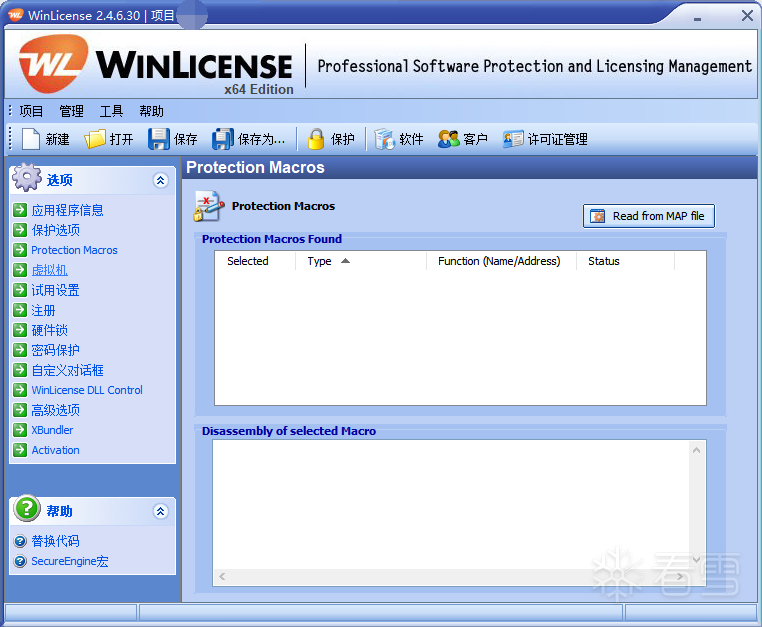Click the green arrow beside 试用设置

(x=20, y=290)
